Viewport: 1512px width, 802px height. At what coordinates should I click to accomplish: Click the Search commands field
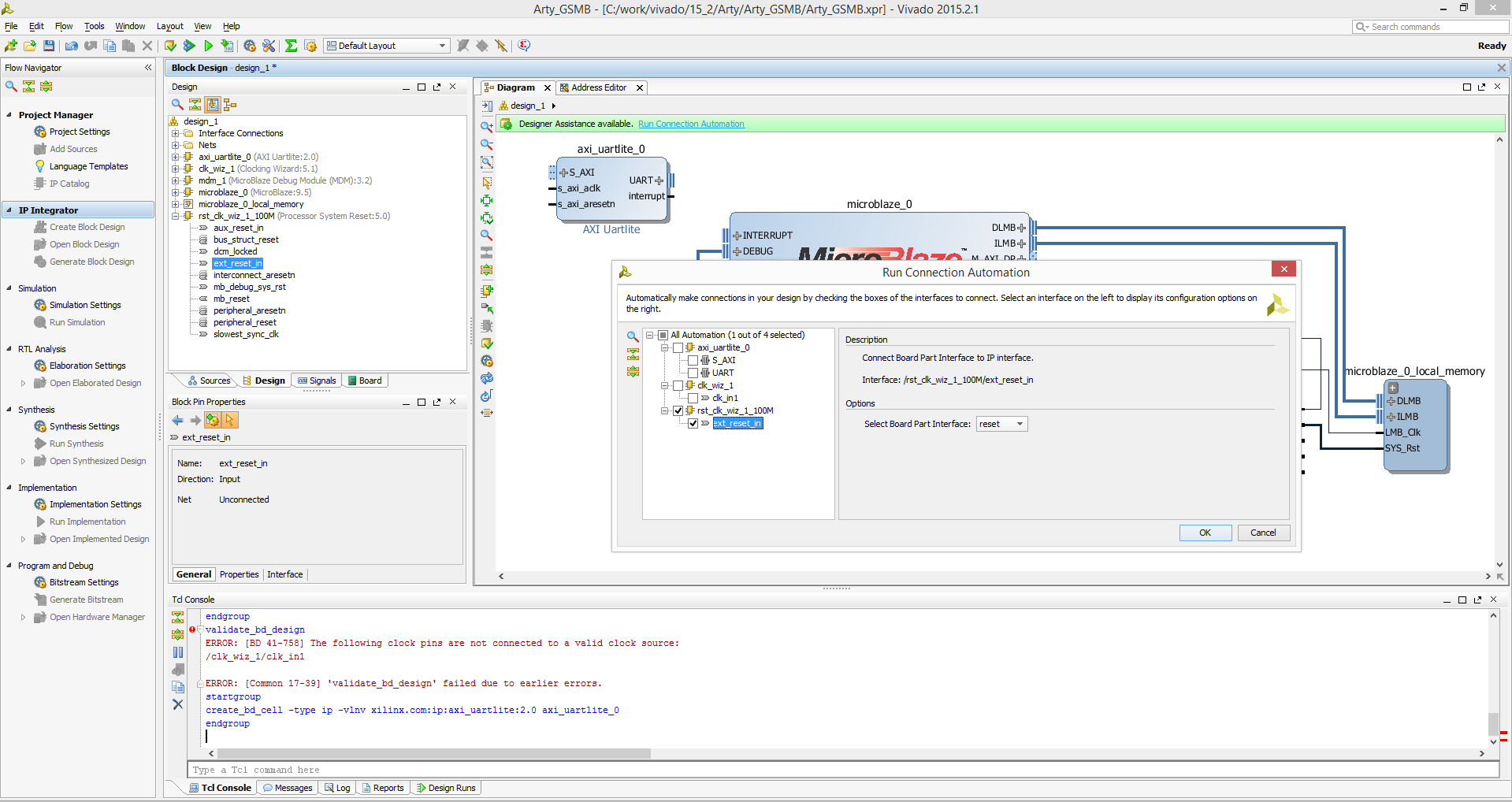(1431, 27)
